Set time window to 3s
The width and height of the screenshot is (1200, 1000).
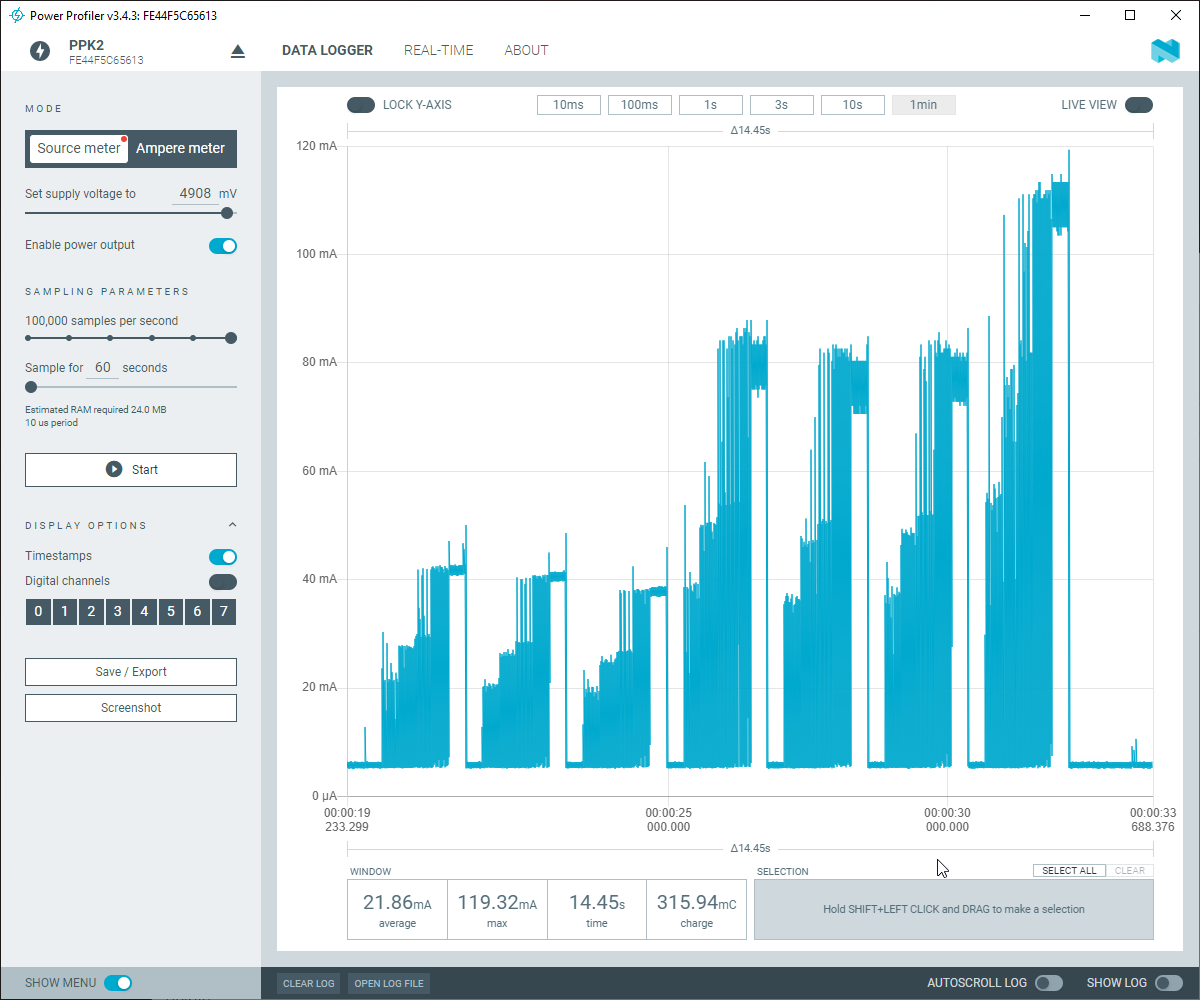point(781,105)
